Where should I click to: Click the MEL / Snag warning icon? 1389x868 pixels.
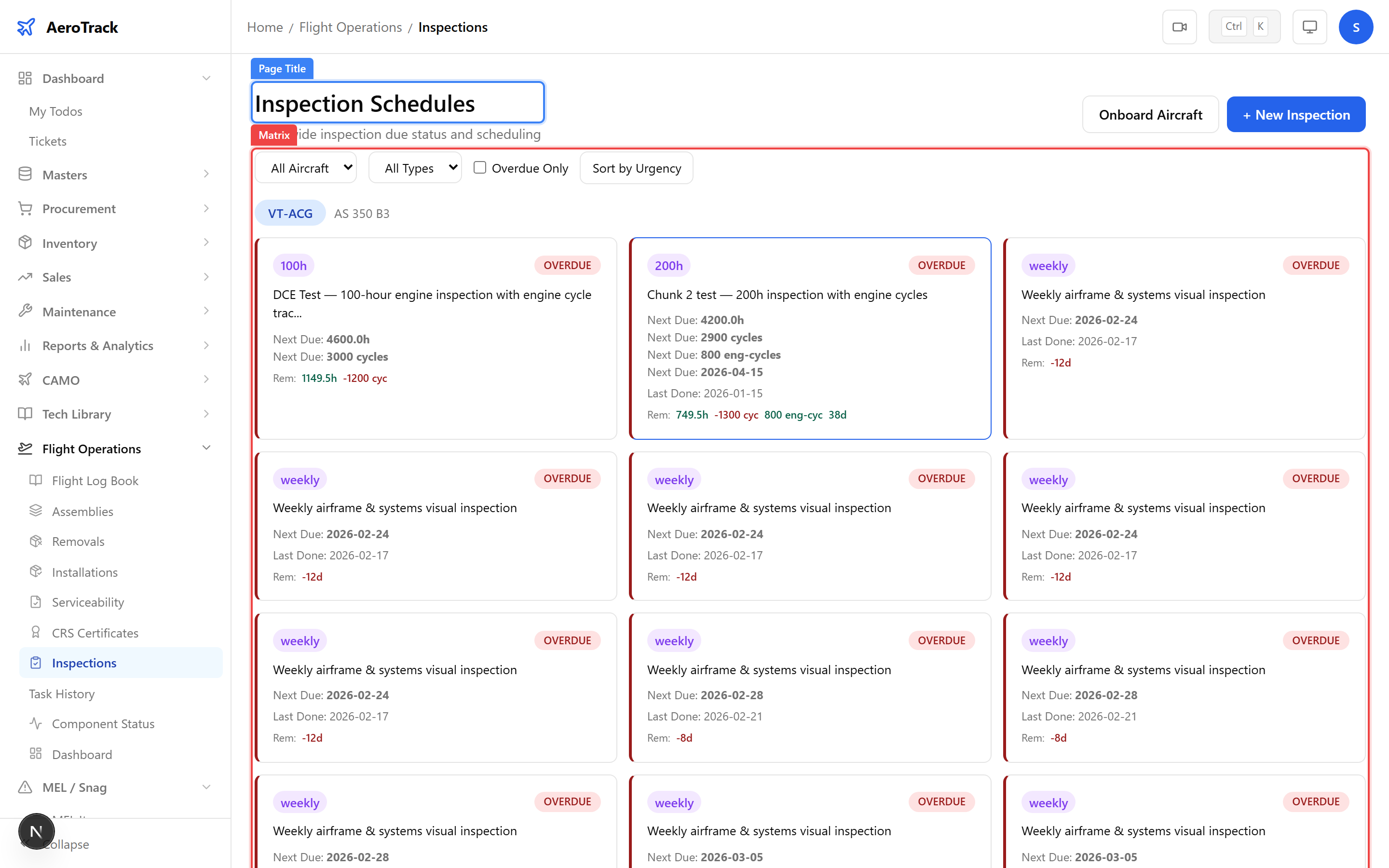point(25,787)
